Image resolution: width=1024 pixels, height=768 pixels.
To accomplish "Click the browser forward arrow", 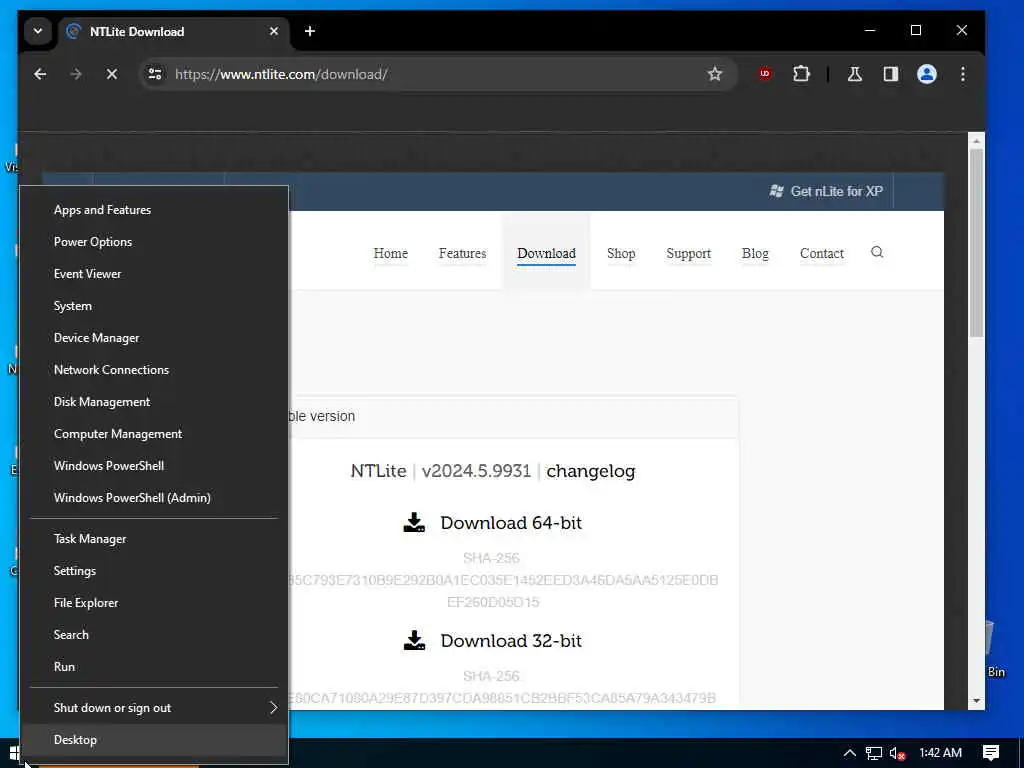I will coord(76,74).
